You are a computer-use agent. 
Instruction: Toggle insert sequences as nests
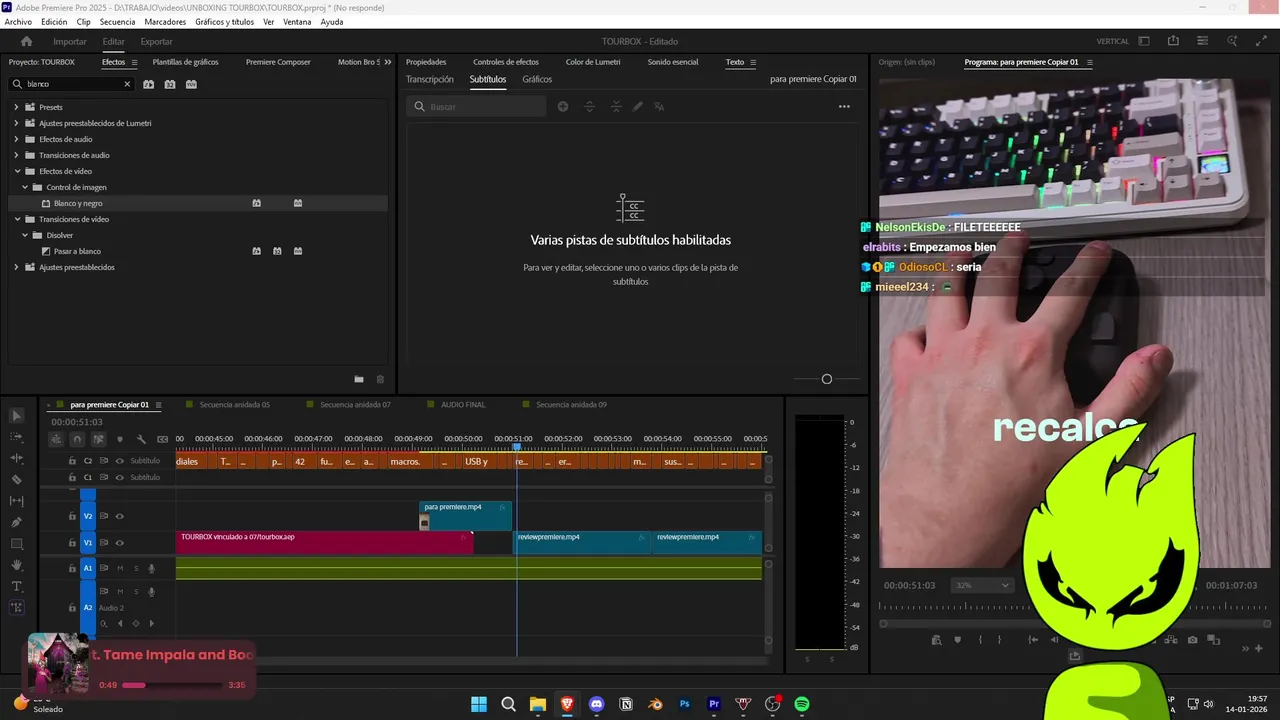click(x=57, y=439)
